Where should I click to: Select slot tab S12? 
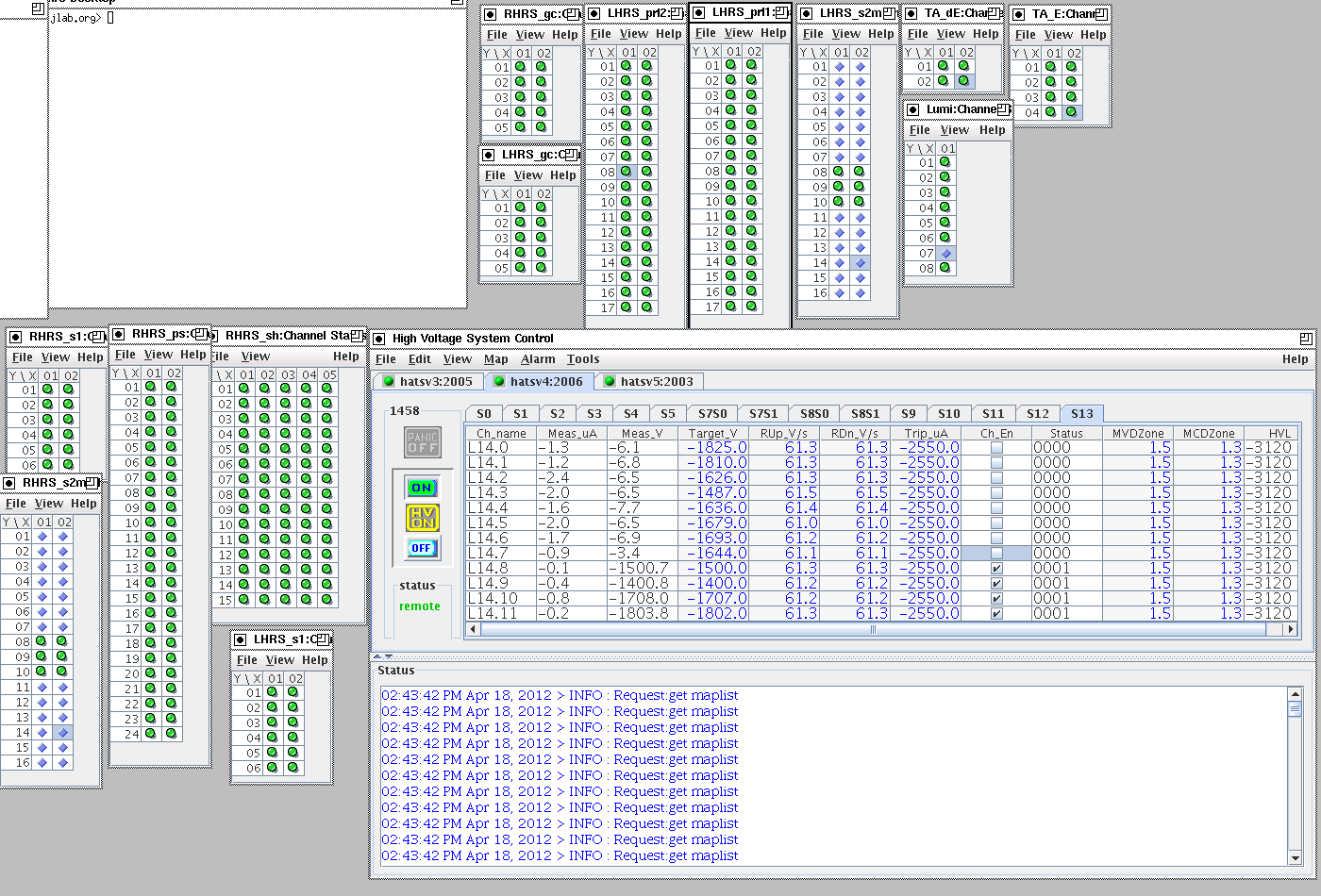1038,413
